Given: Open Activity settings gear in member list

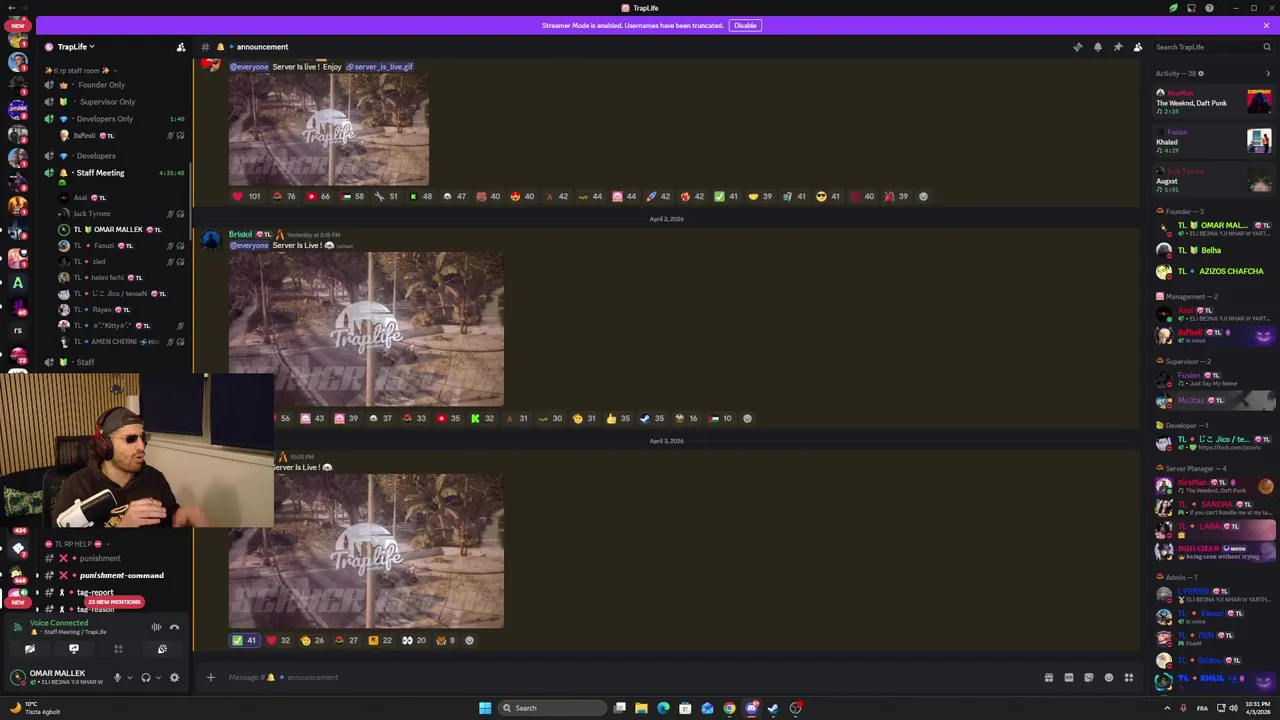Looking at the screenshot, I should (1201, 73).
